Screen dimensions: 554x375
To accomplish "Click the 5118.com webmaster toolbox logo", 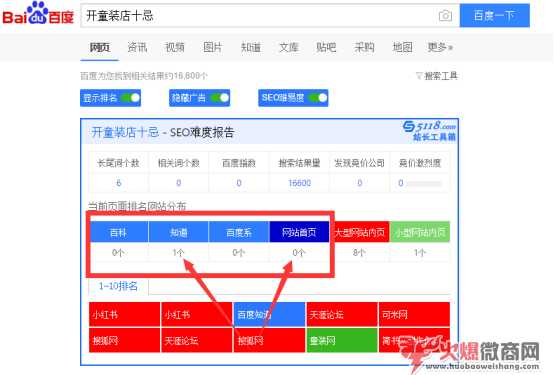I will click(429, 130).
